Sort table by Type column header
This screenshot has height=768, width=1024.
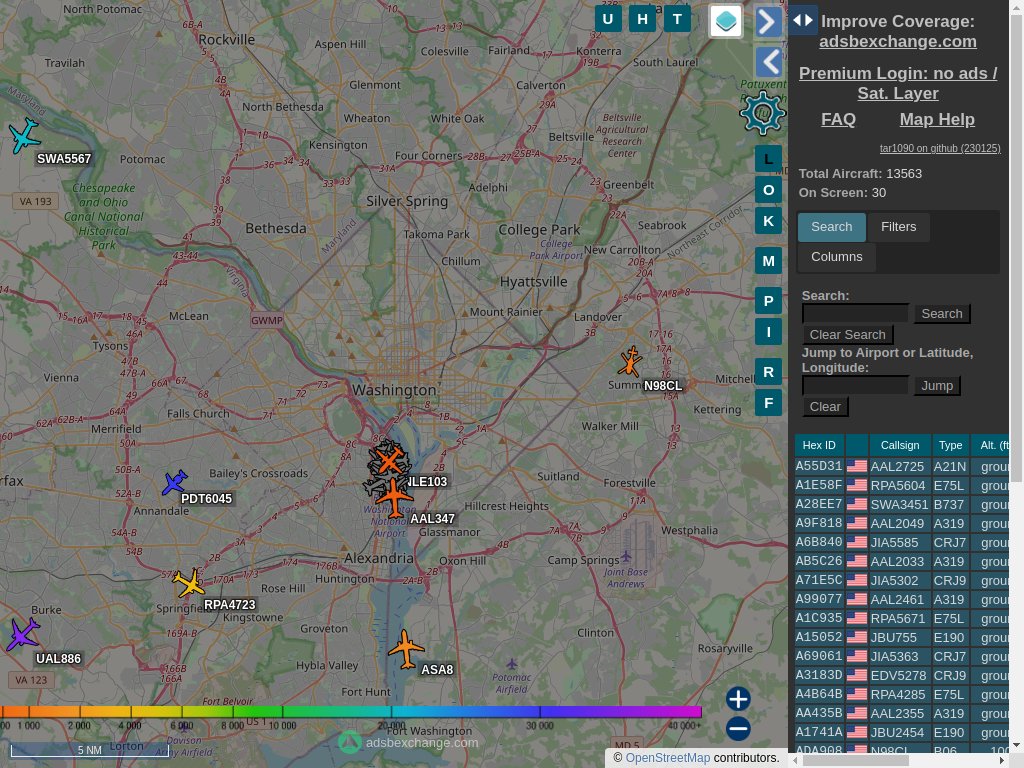(950, 445)
